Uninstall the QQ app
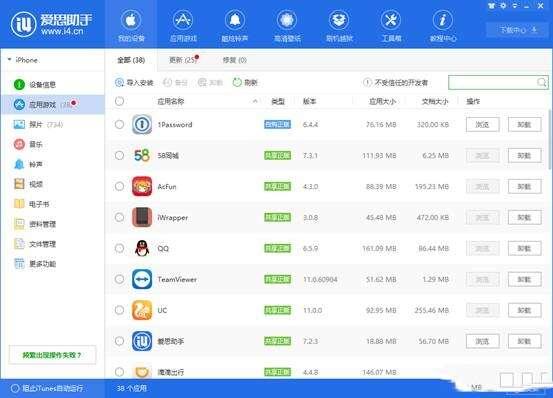Screen dimensions: 553x398 [x=524, y=248]
